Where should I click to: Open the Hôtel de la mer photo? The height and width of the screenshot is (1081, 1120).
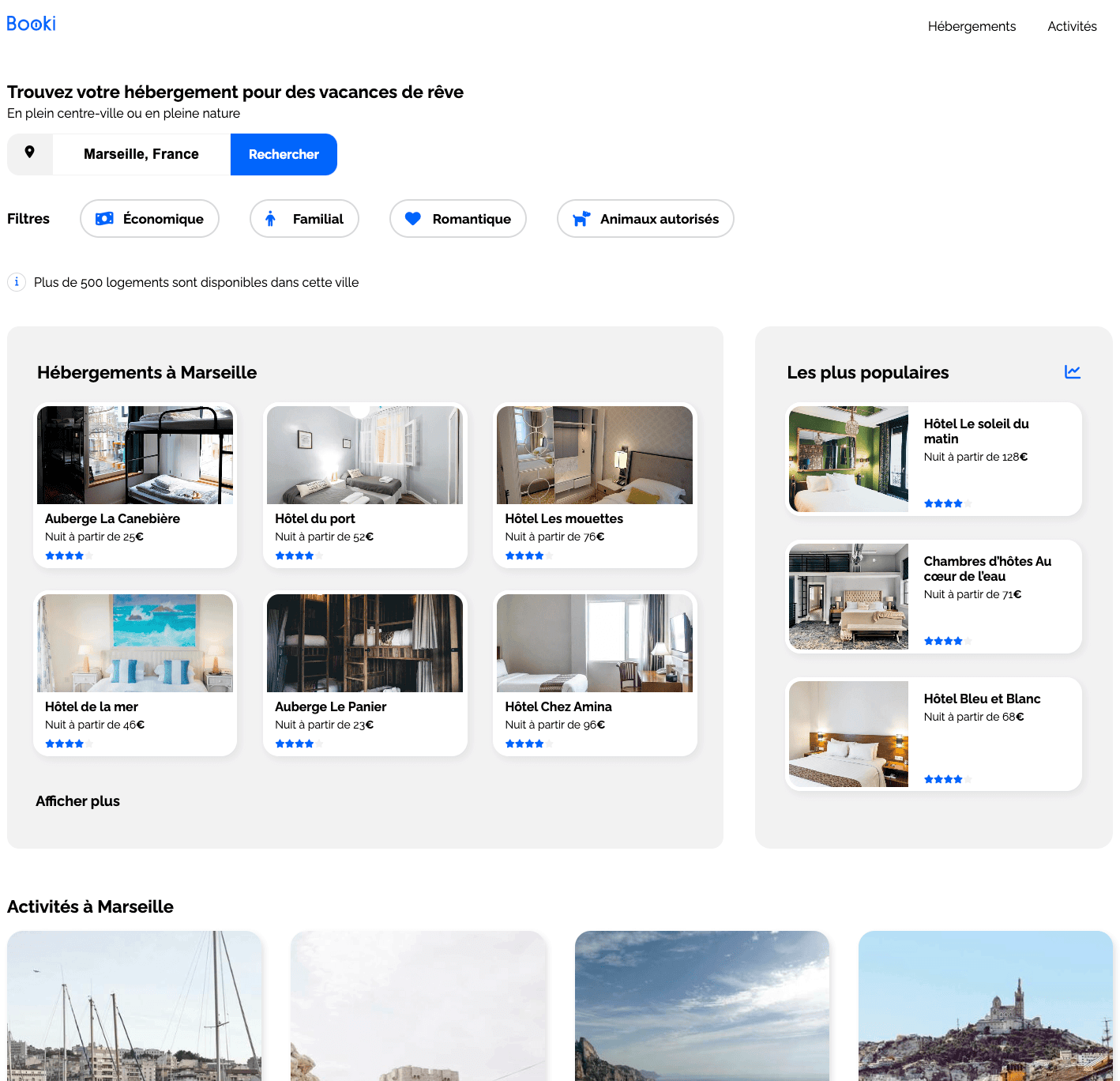[x=135, y=643]
